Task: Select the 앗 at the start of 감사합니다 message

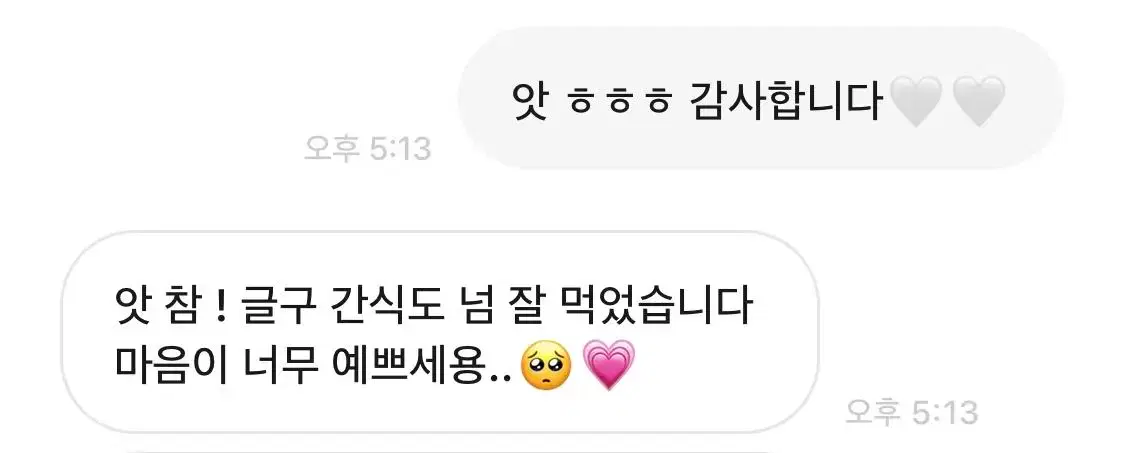Action: [x=530, y=102]
